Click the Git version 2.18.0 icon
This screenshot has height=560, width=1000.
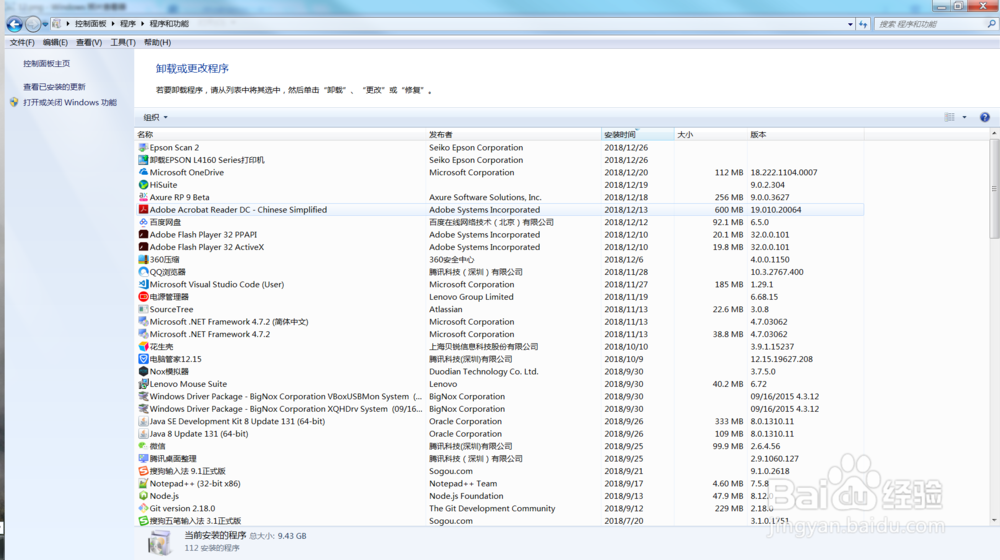(x=143, y=508)
